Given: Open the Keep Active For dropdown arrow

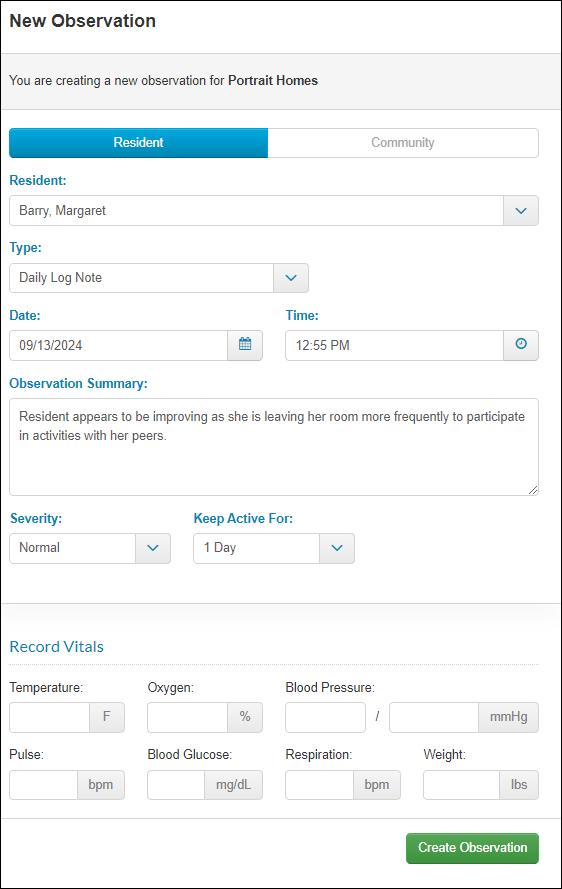Looking at the screenshot, I should click(337, 548).
